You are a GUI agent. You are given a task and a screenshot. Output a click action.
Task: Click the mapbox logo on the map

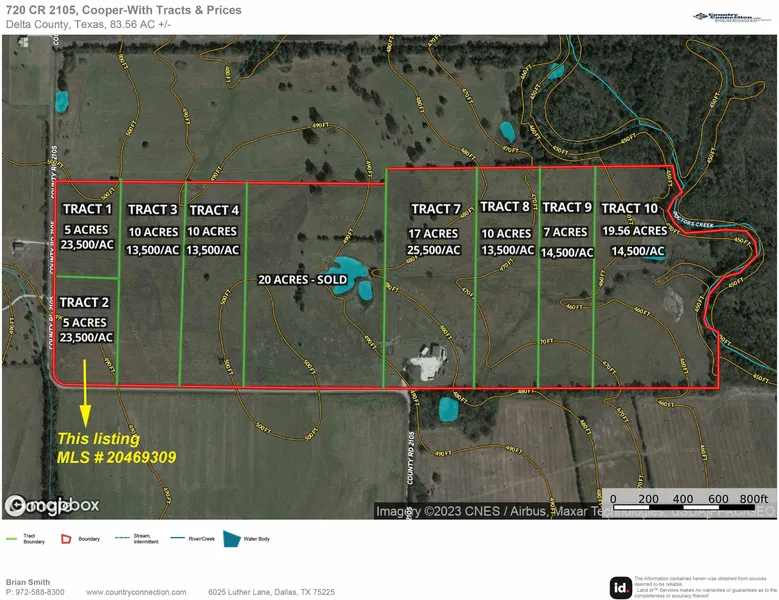[x=52, y=505]
